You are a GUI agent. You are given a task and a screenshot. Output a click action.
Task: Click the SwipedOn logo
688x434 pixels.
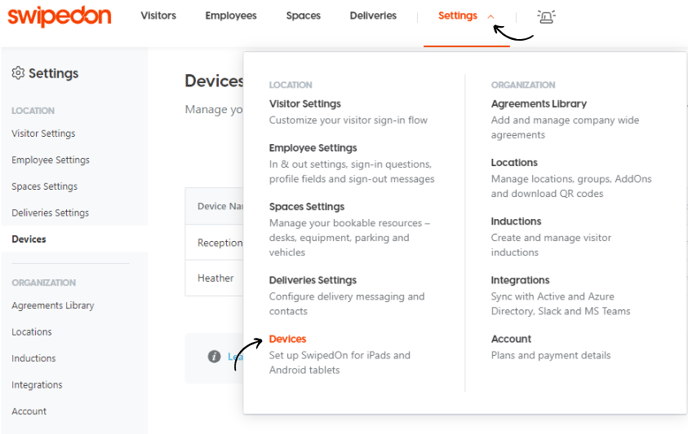[x=59, y=16]
